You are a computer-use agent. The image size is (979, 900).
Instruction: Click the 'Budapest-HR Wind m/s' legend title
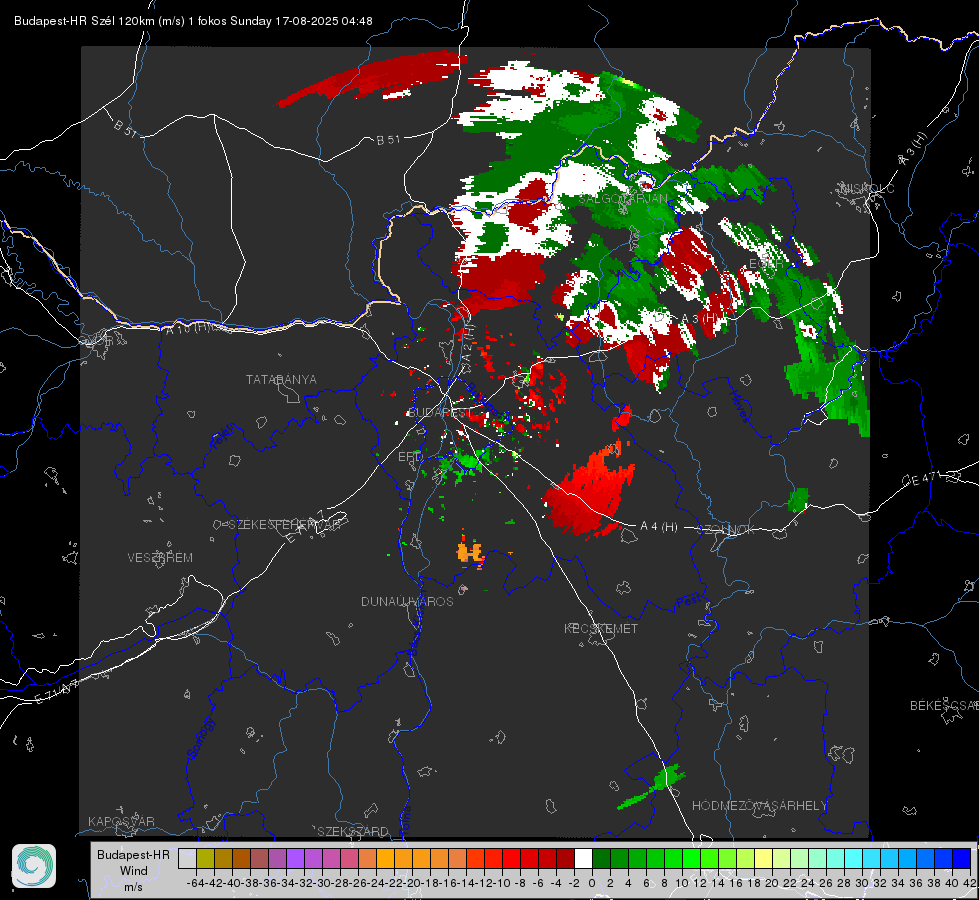(134, 870)
